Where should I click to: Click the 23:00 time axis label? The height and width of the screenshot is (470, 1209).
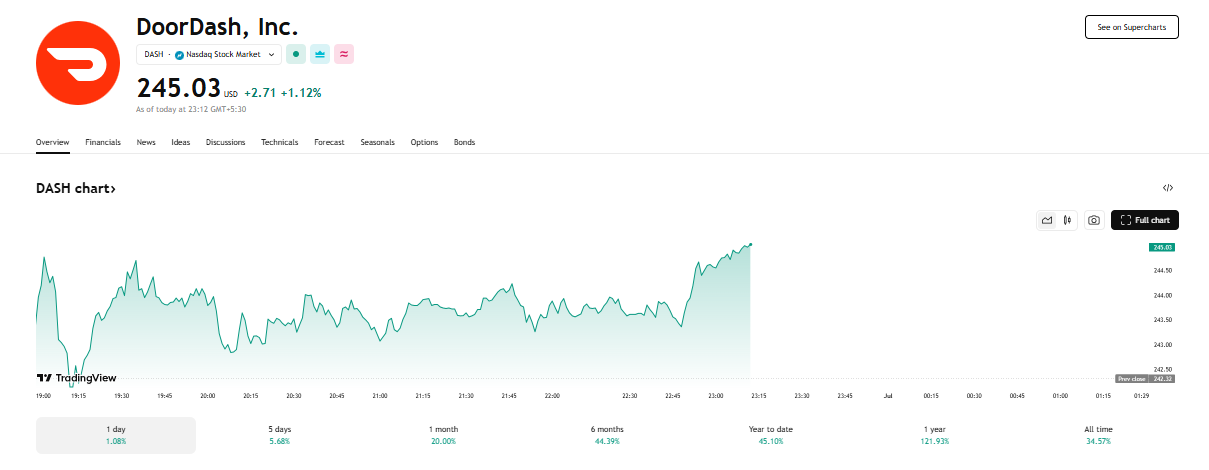(716, 396)
